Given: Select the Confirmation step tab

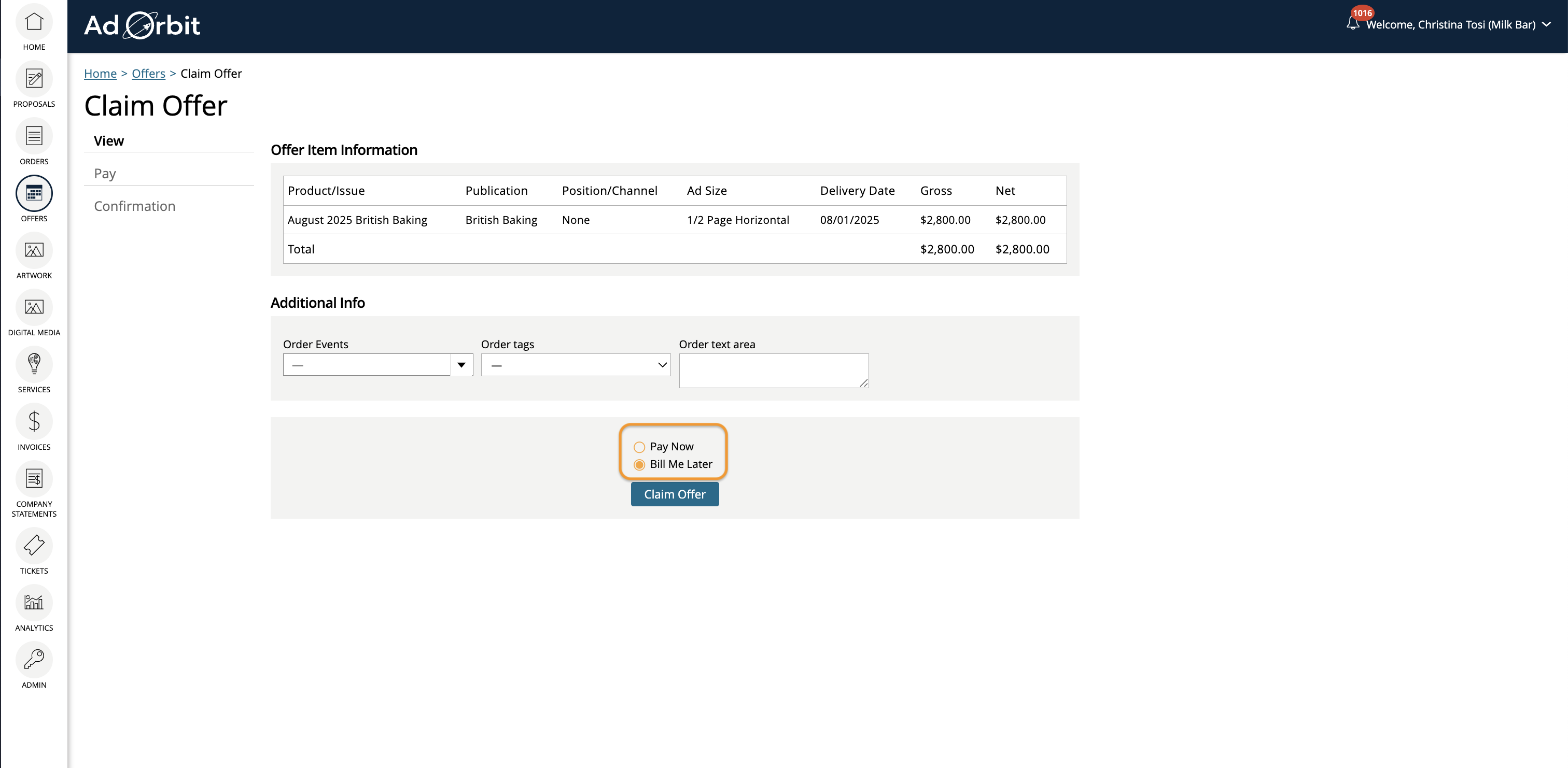Looking at the screenshot, I should point(134,206).
